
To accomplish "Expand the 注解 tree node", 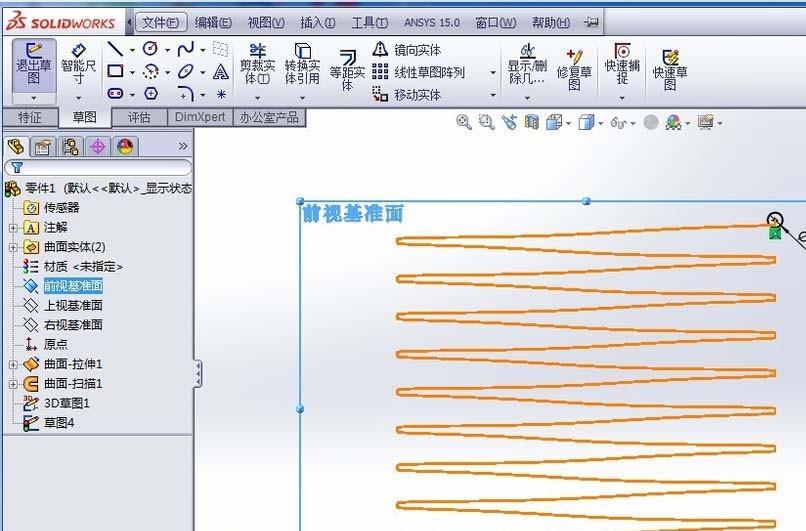I will [x=13, y=228].
